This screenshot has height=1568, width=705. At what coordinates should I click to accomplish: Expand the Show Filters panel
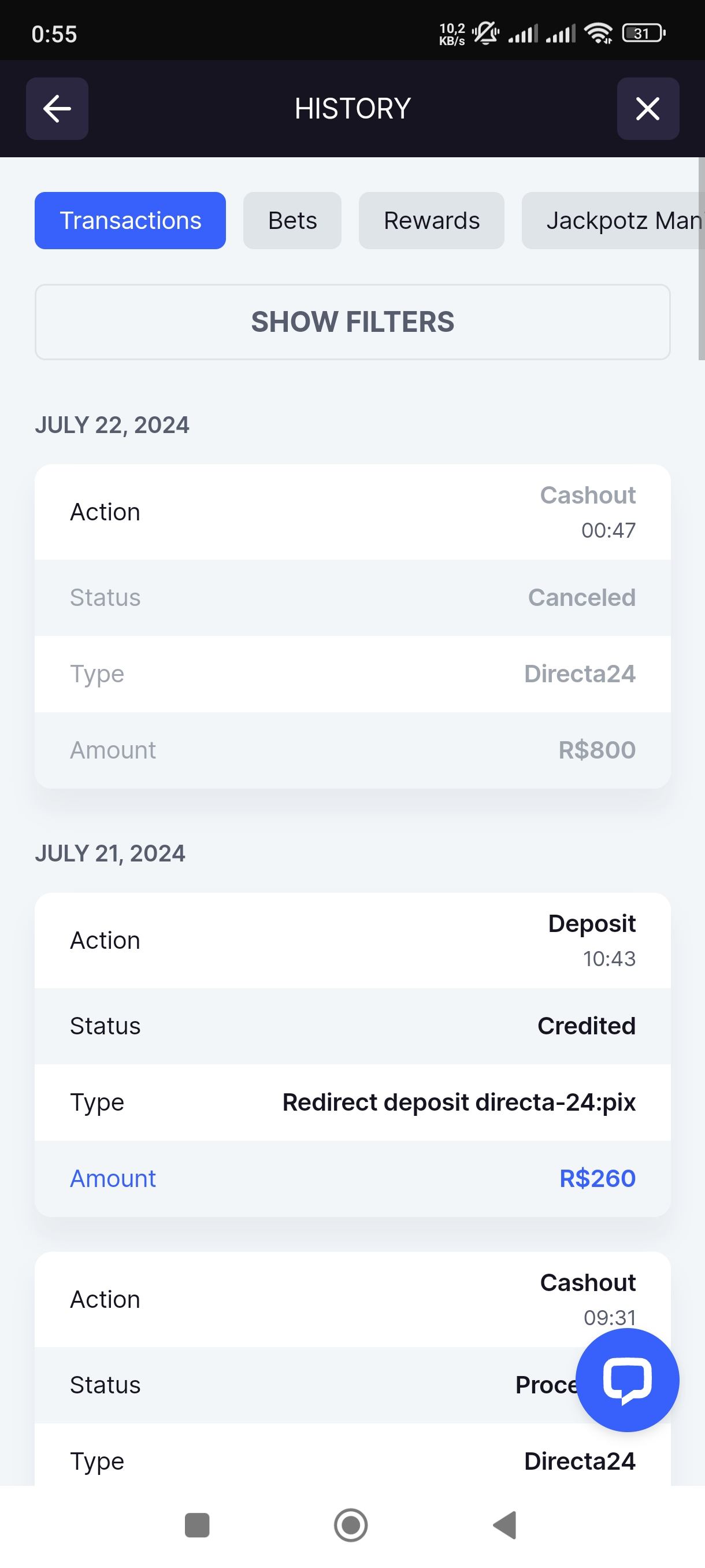352,322
